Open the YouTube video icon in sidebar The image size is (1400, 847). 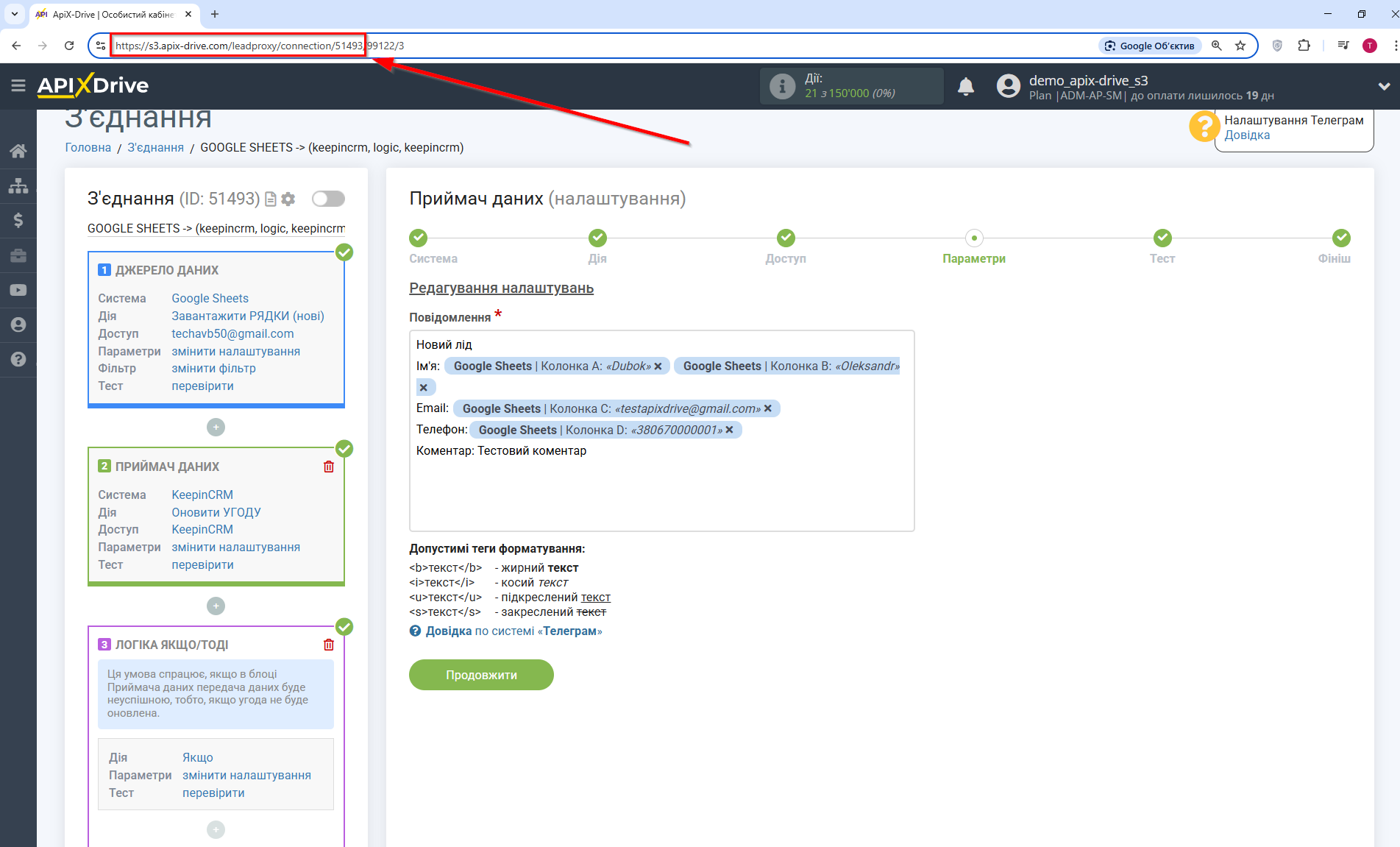click(x=18, y=290)
